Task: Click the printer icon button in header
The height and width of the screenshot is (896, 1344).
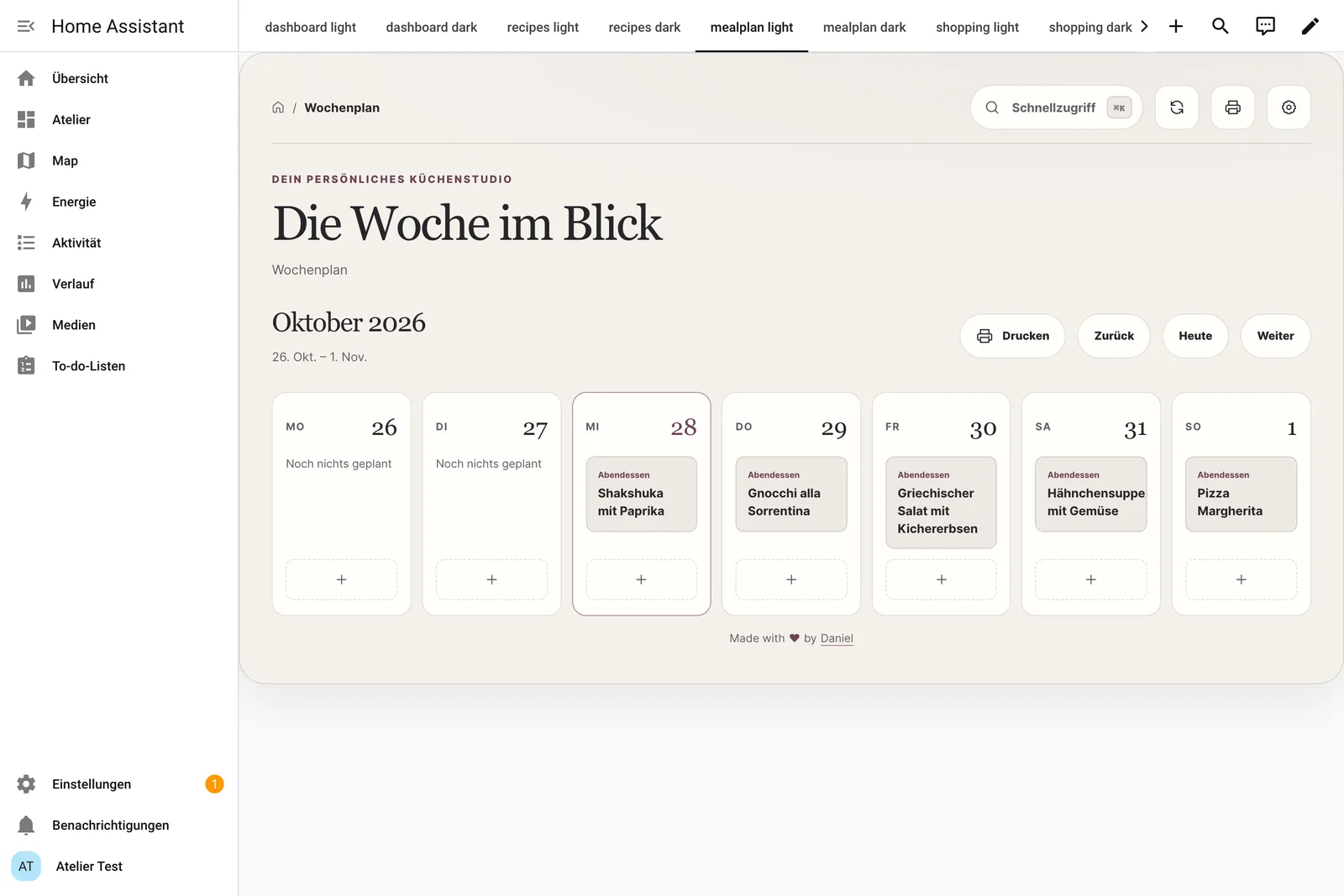Action: coord(1233,107)
